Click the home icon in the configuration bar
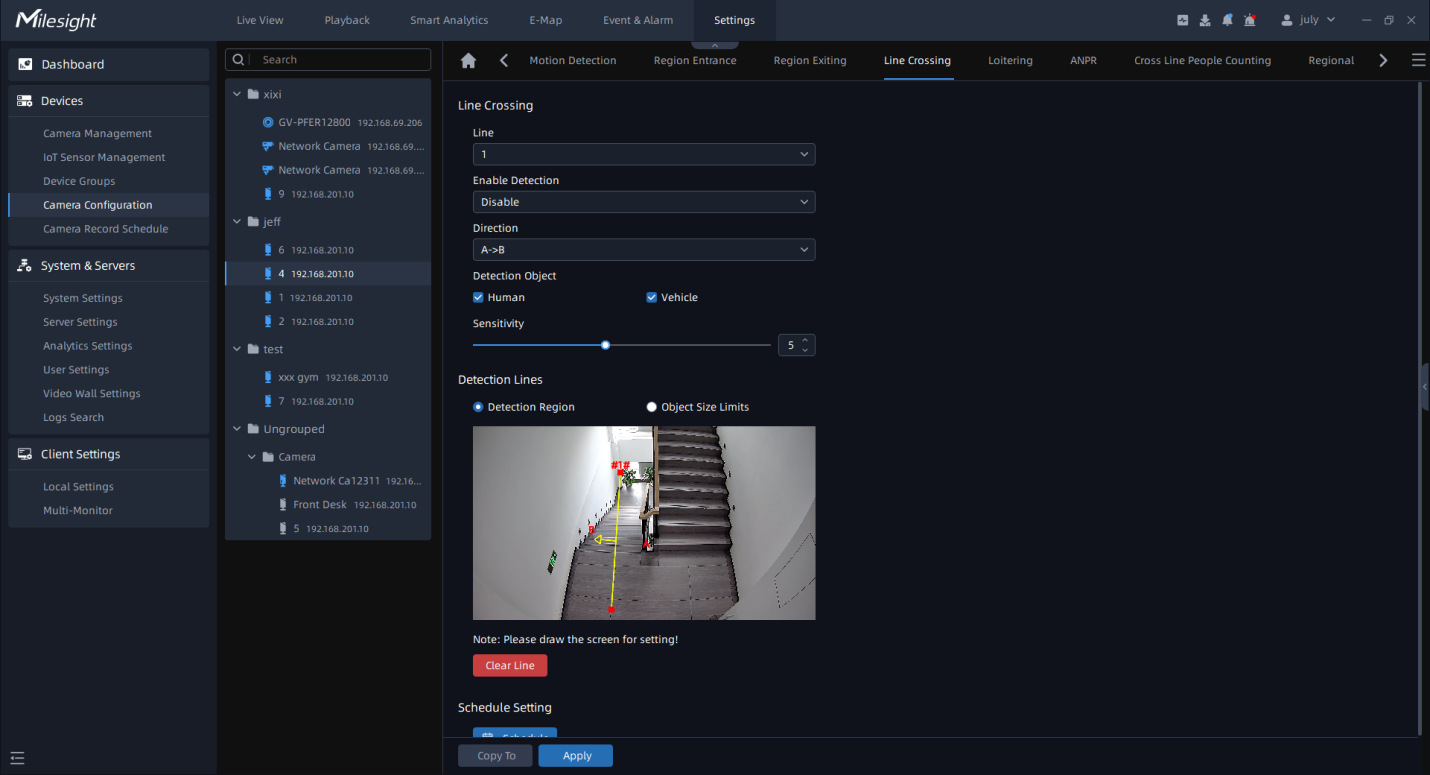The width and height of the screenshot is (1430, 775). (x=468, y=61)
